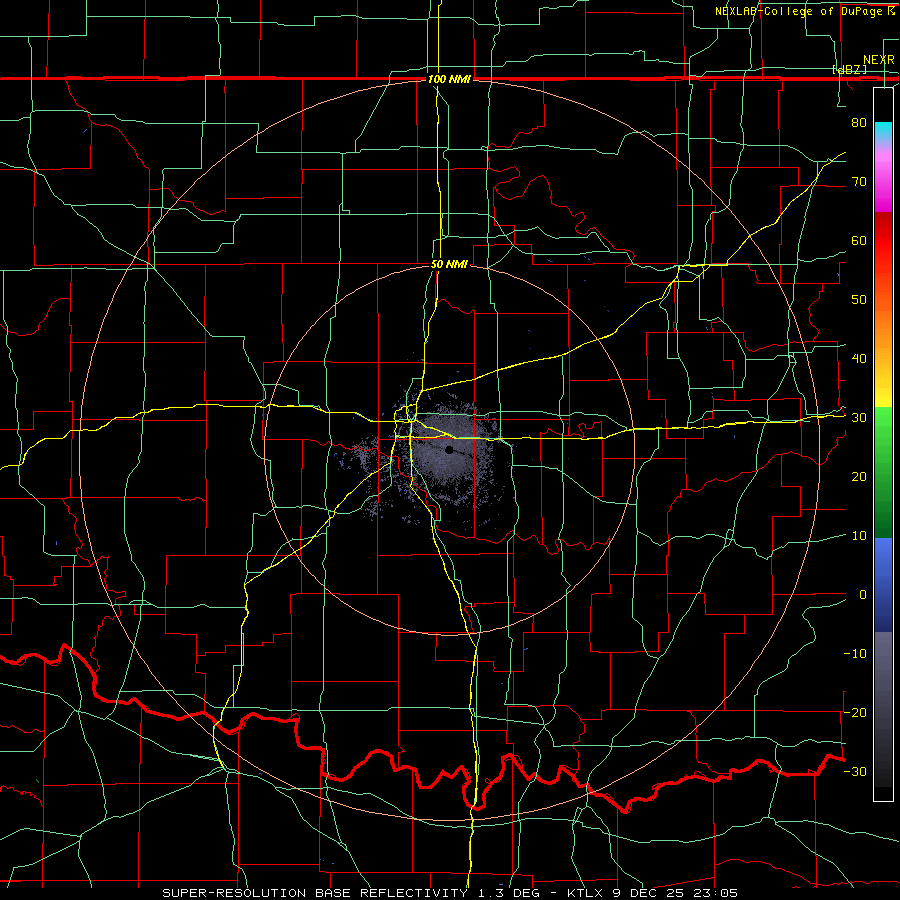Click the 10 value on reflectivity scale
This screenshot has width=900, height=900.
(859, 536)
